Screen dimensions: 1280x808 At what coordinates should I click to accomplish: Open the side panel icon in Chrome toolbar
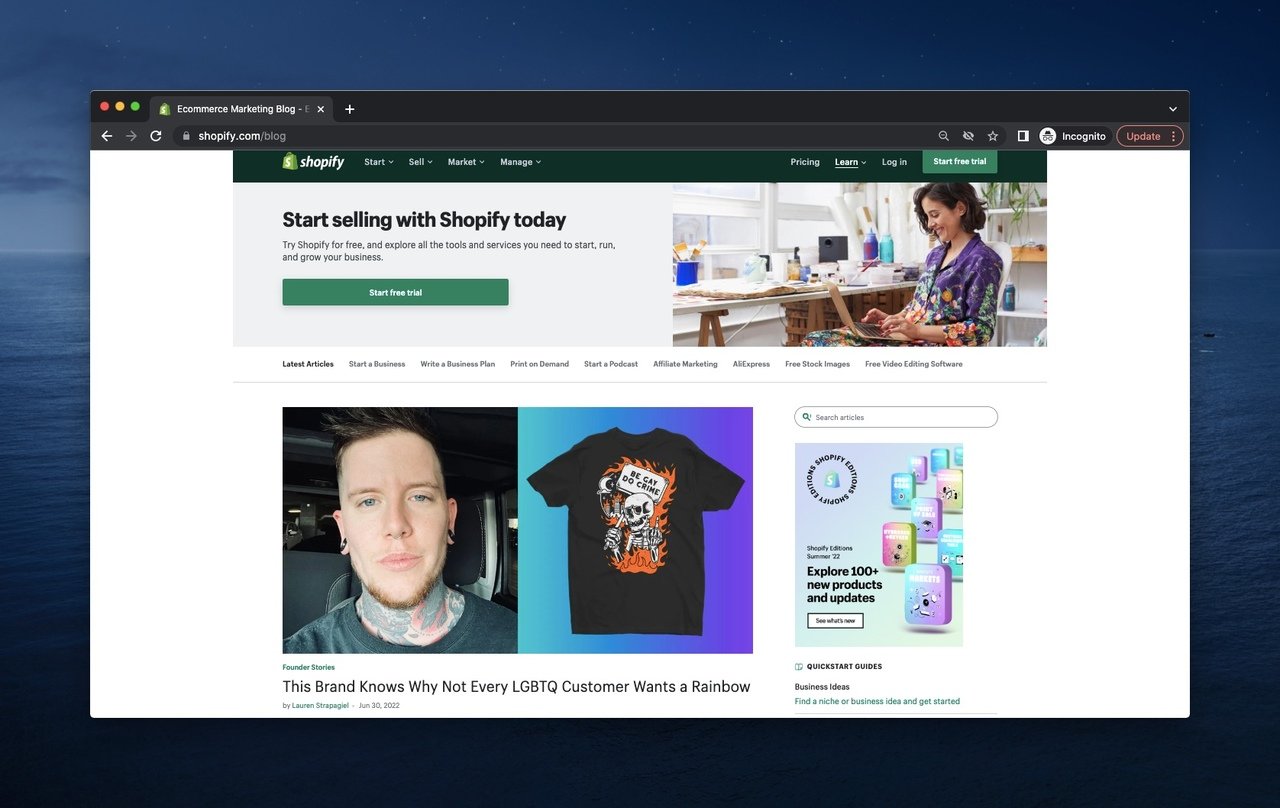(x=1023, y=136)
